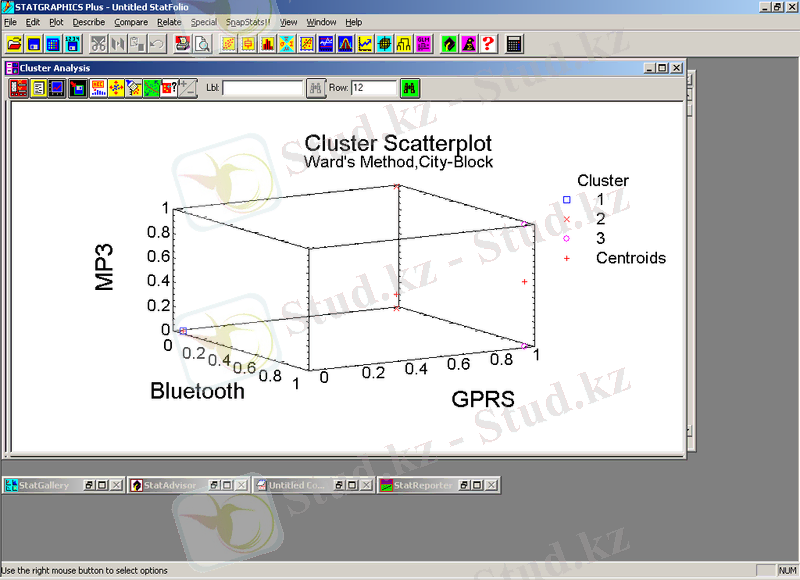Viewport: 800px width, 580px height.
Task: Click the green smooth/rotate icon
Action: [x=151, y=88]
